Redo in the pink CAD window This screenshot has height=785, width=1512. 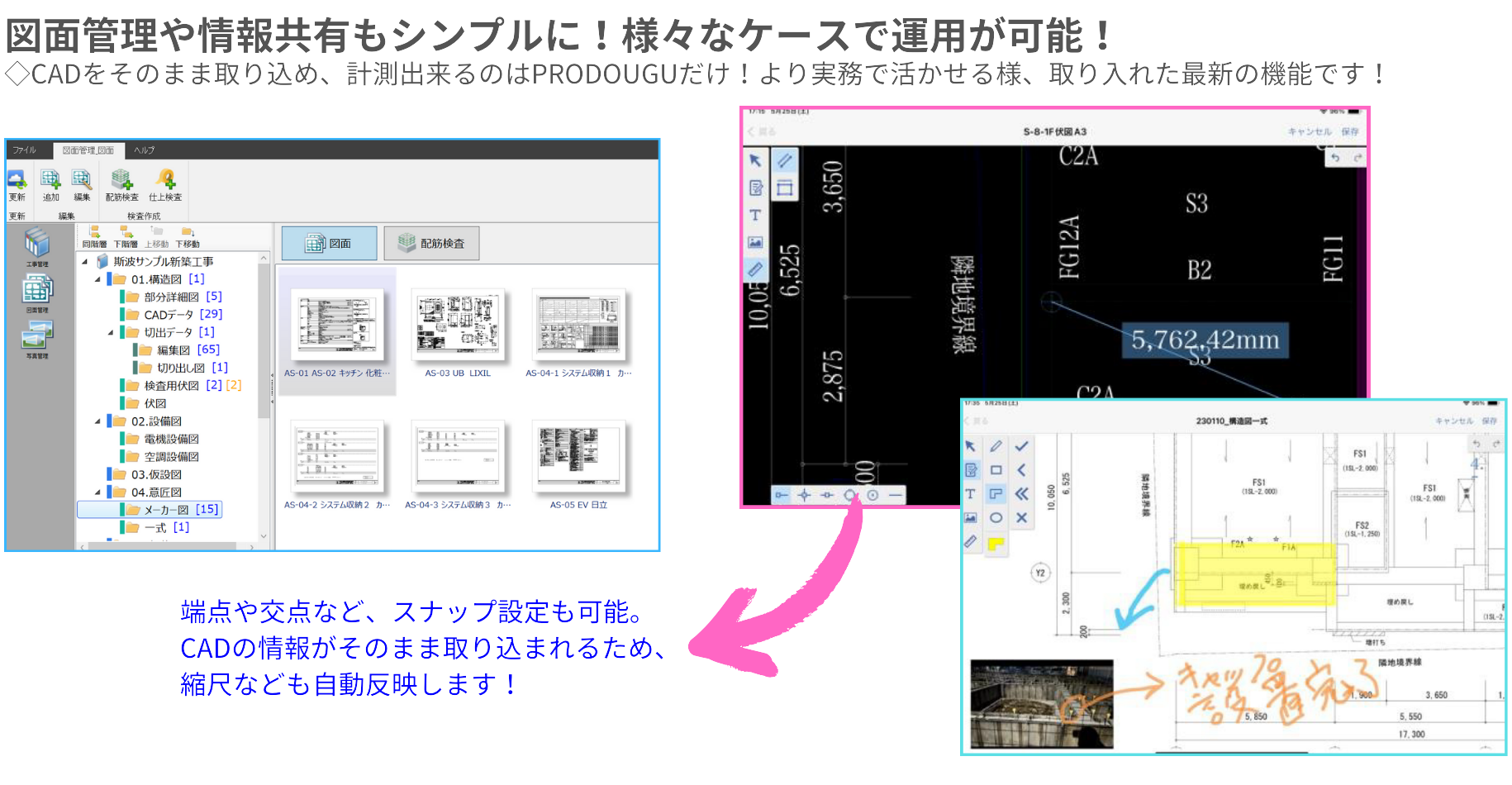(x=1357, y=158)
